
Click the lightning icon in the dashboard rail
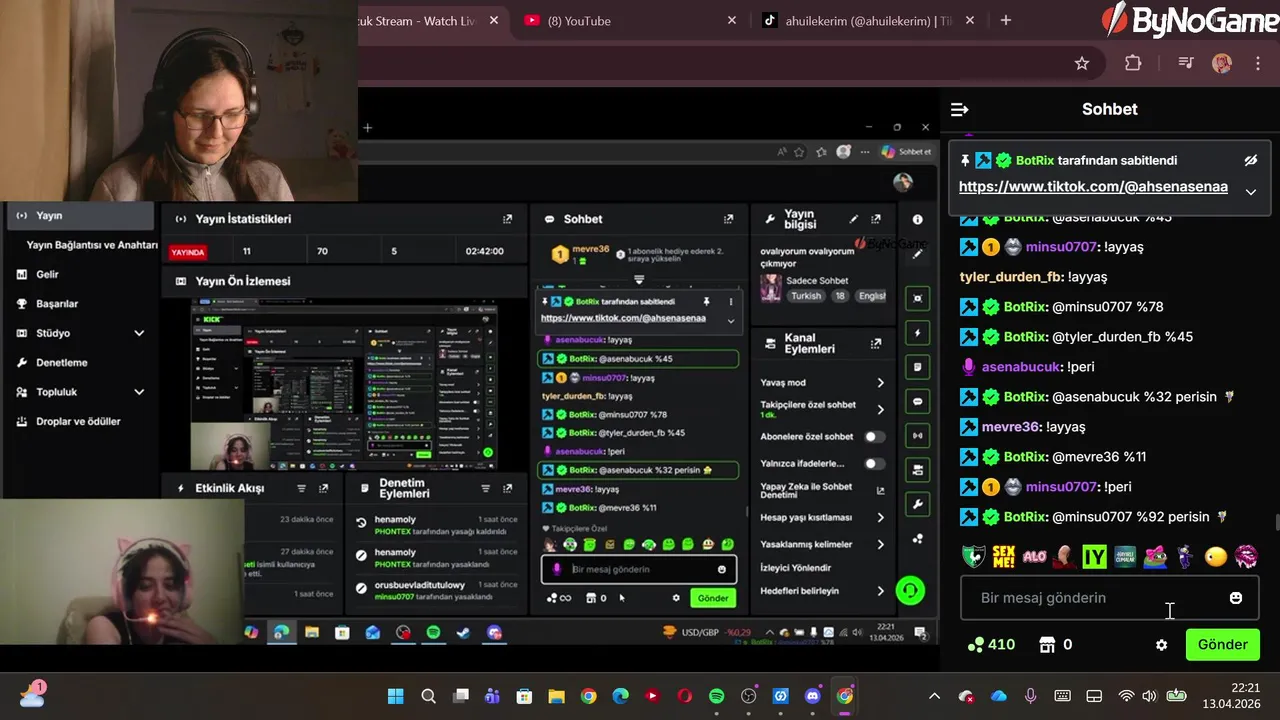coord(917,333)
